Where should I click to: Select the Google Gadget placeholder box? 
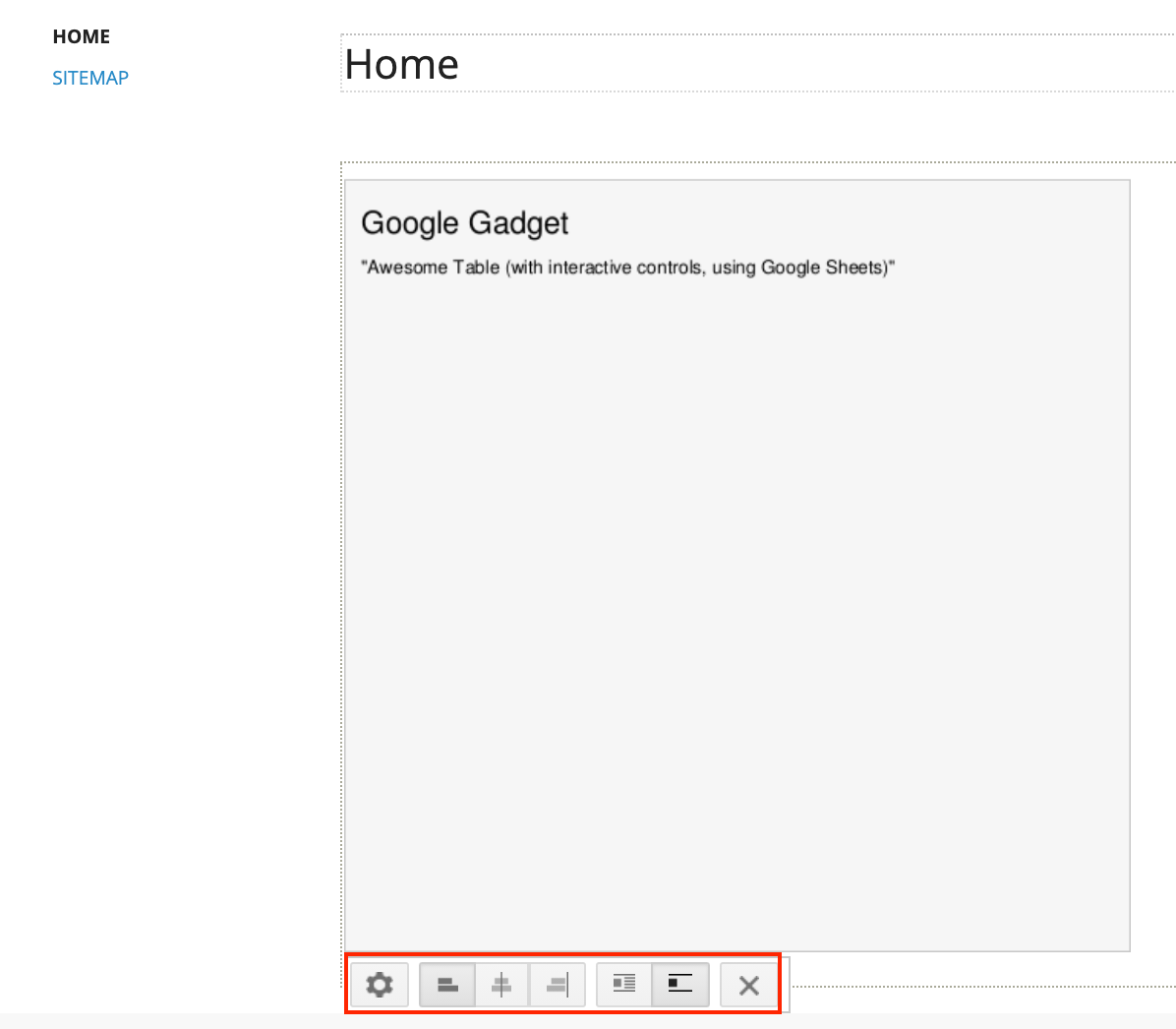click(737, 565)
